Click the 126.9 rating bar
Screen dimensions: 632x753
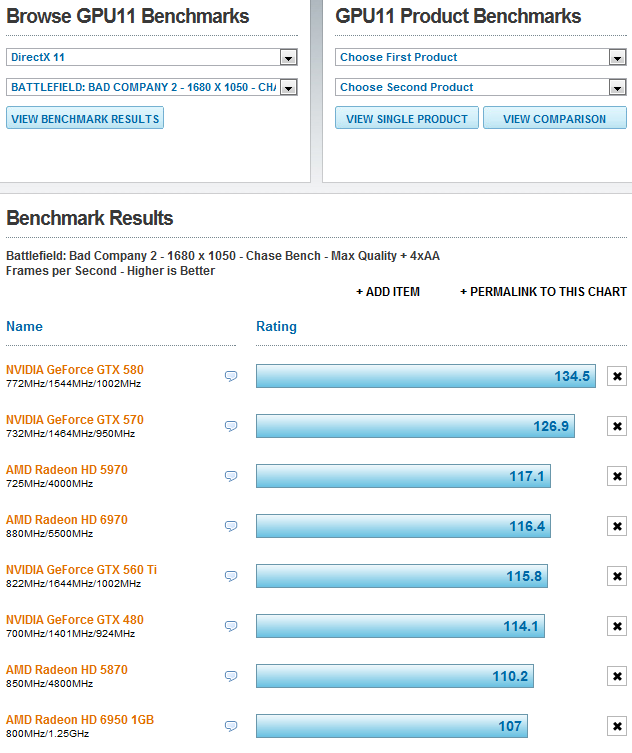click(415, 426)
